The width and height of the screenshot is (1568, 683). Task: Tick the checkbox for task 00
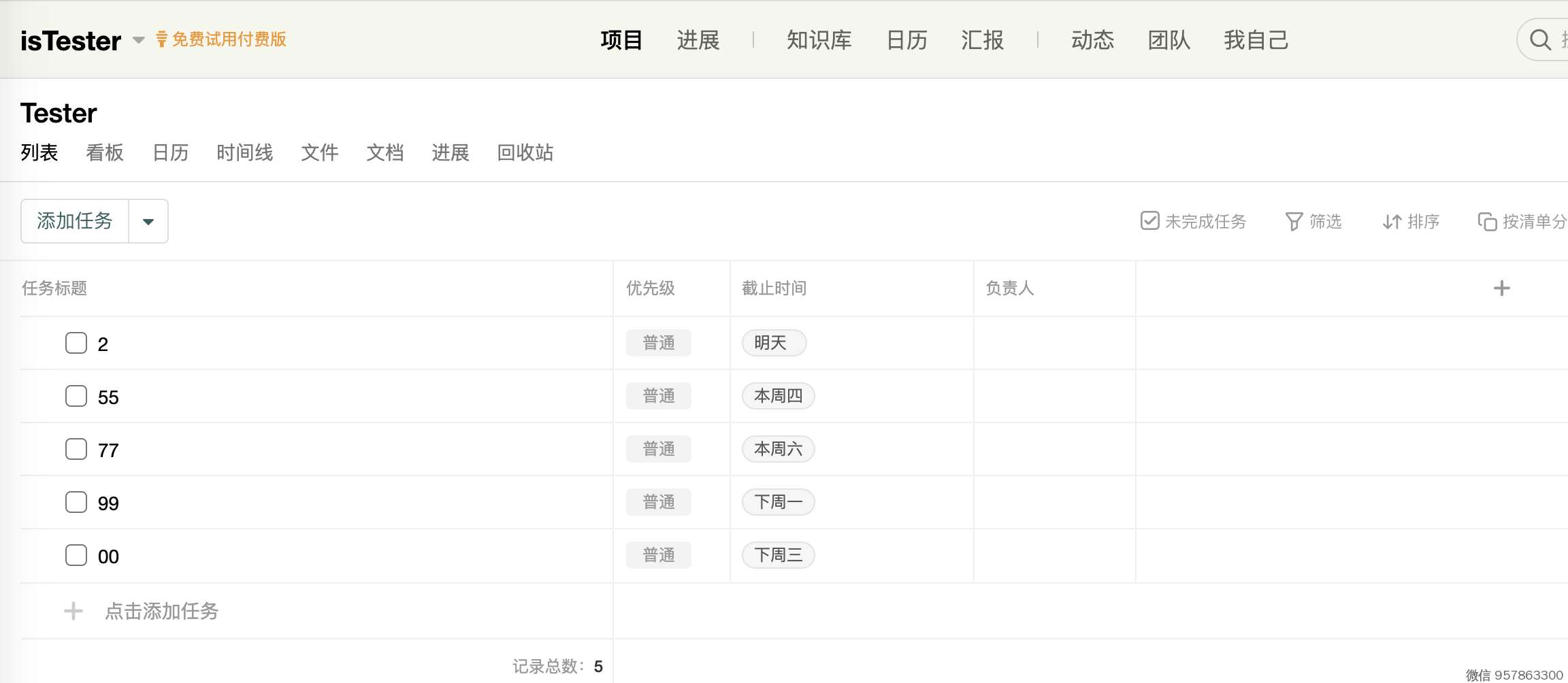(x=76, y=555)
